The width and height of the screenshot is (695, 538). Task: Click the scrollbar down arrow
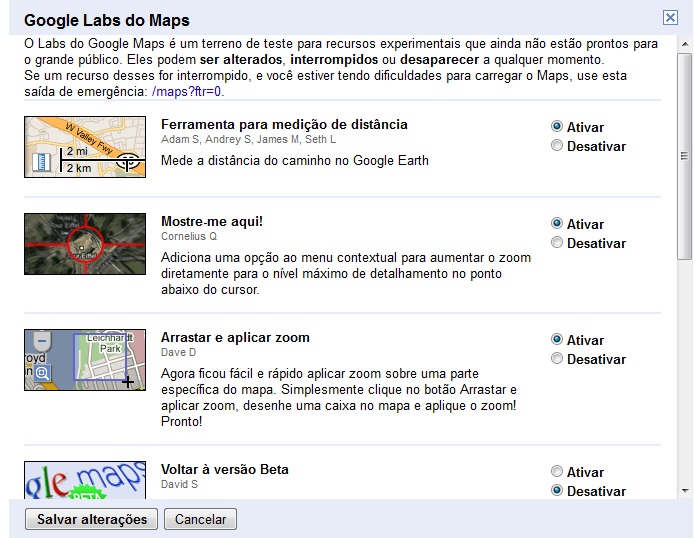[685, 491]
